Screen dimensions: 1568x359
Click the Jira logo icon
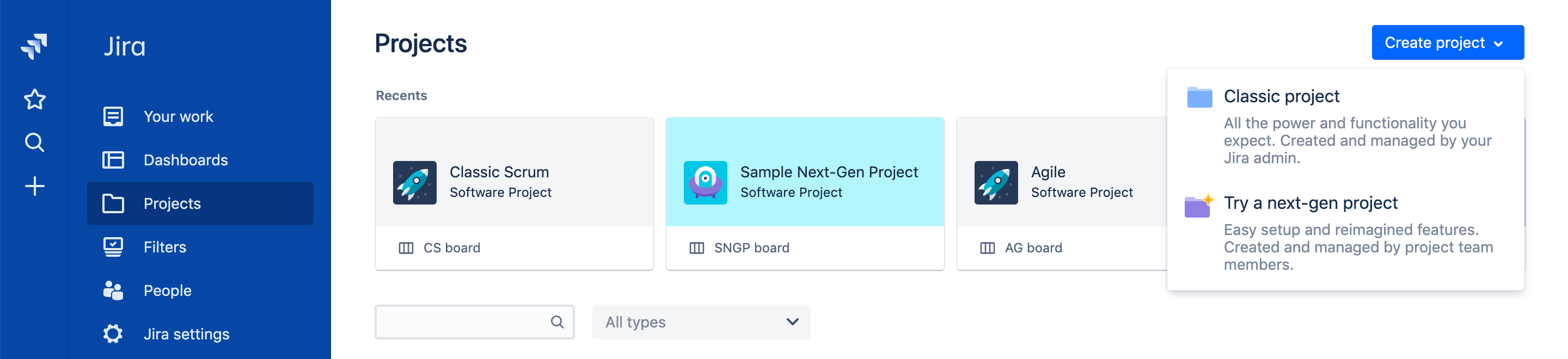34,46
